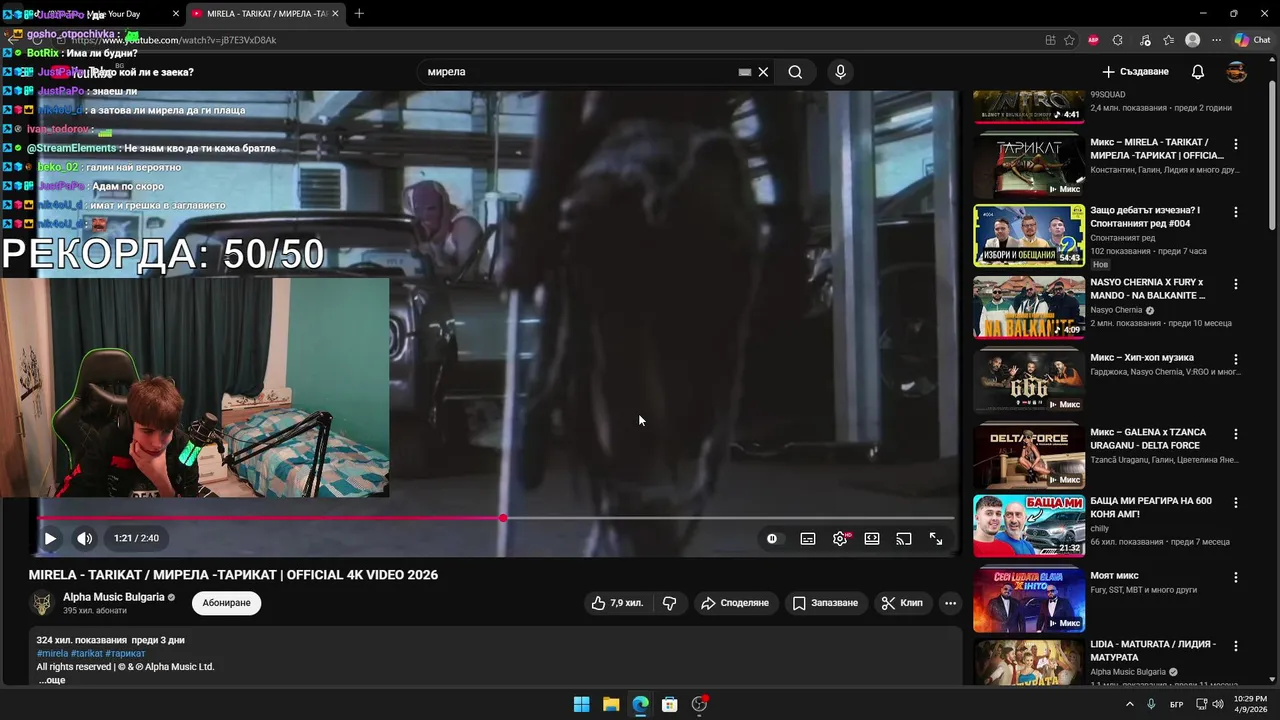The image size is (1280, 720).
Task: Open more actions ellipsis under video
Action: 950,603
